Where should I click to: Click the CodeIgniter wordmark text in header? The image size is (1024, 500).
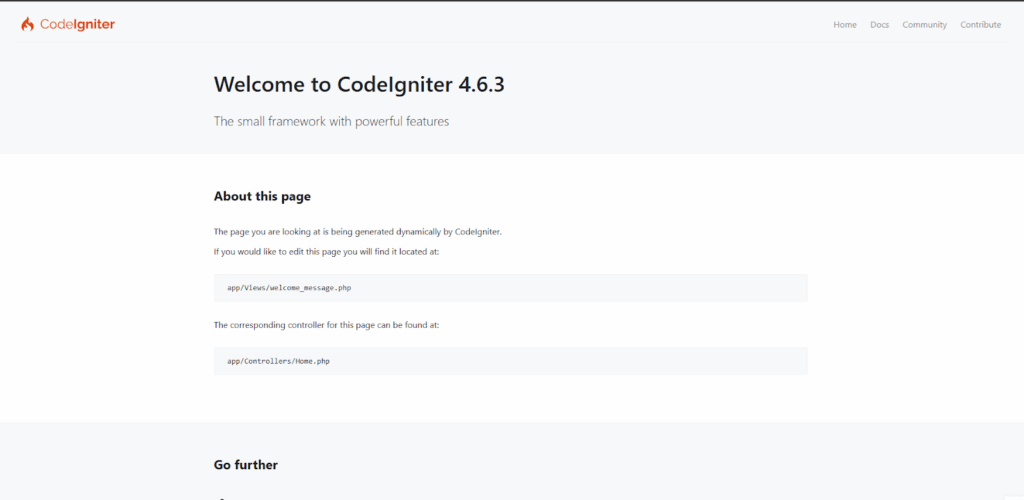point(78,24)
